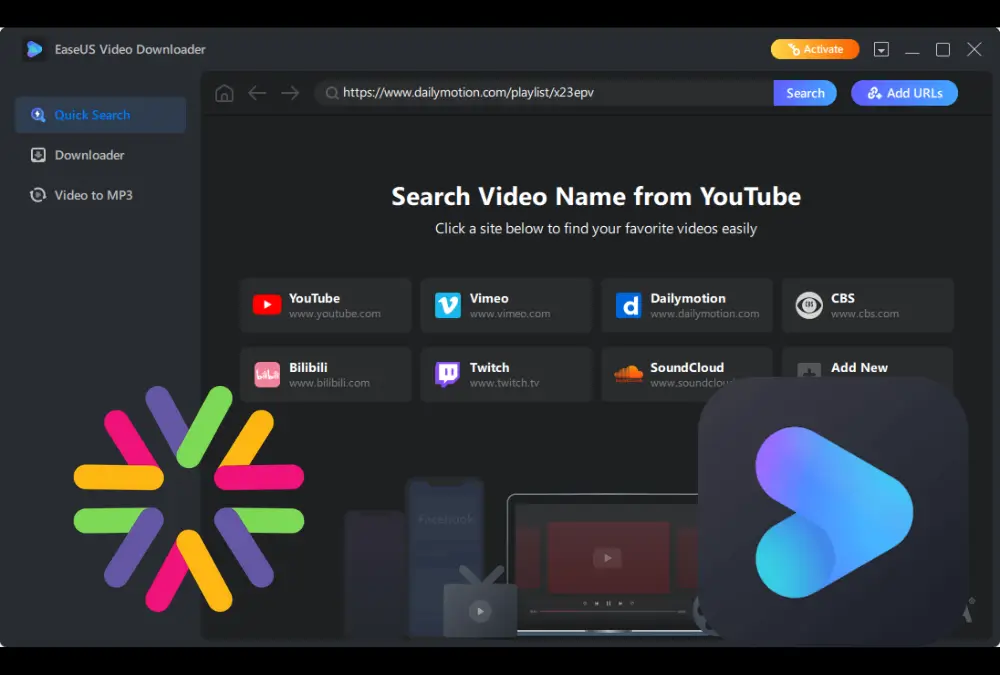Open the www.dailymotion.com site link text
1000x675 pixels.
(x=705, y=314)
